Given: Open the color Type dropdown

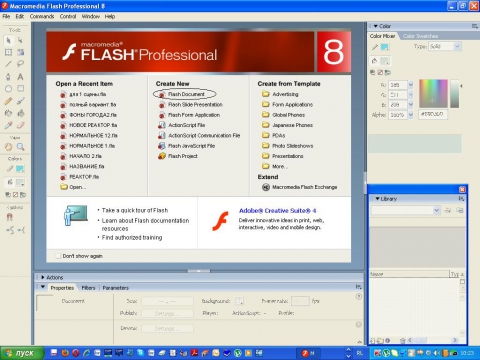Looking at the screenshot, I should tap(457, 46).
